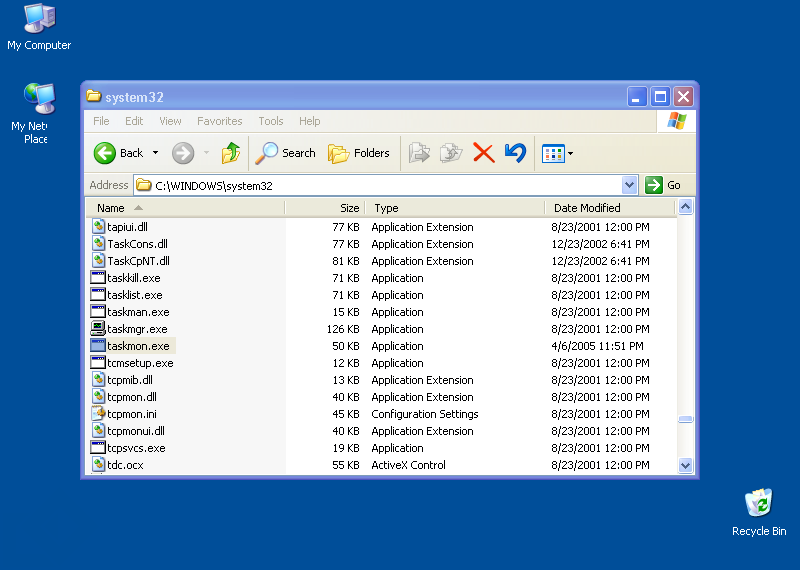Select the tcpmon.dll file icon

[x=98, y=396]
